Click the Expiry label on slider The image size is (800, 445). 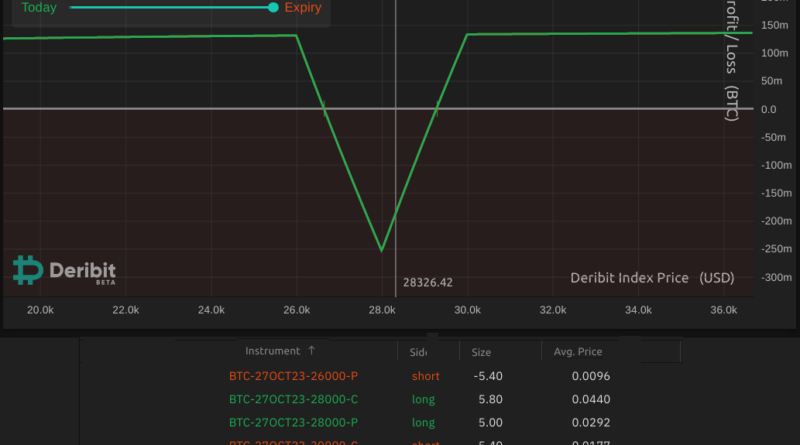tap(303, 7)
